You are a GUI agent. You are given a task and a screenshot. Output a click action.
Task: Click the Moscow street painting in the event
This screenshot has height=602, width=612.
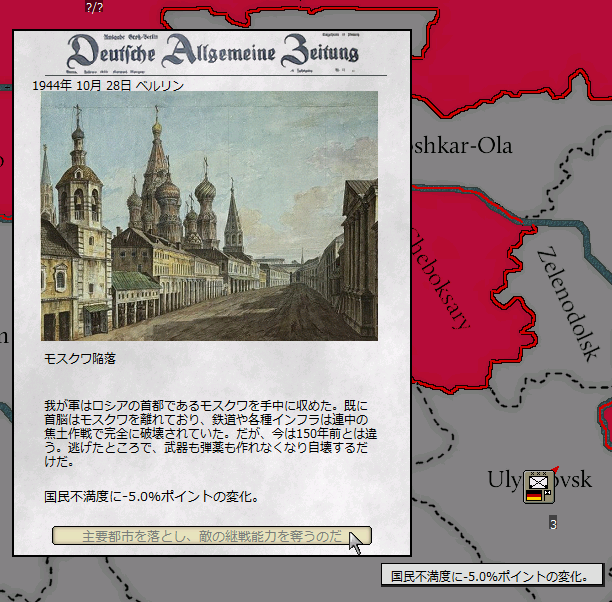[209, 216]
